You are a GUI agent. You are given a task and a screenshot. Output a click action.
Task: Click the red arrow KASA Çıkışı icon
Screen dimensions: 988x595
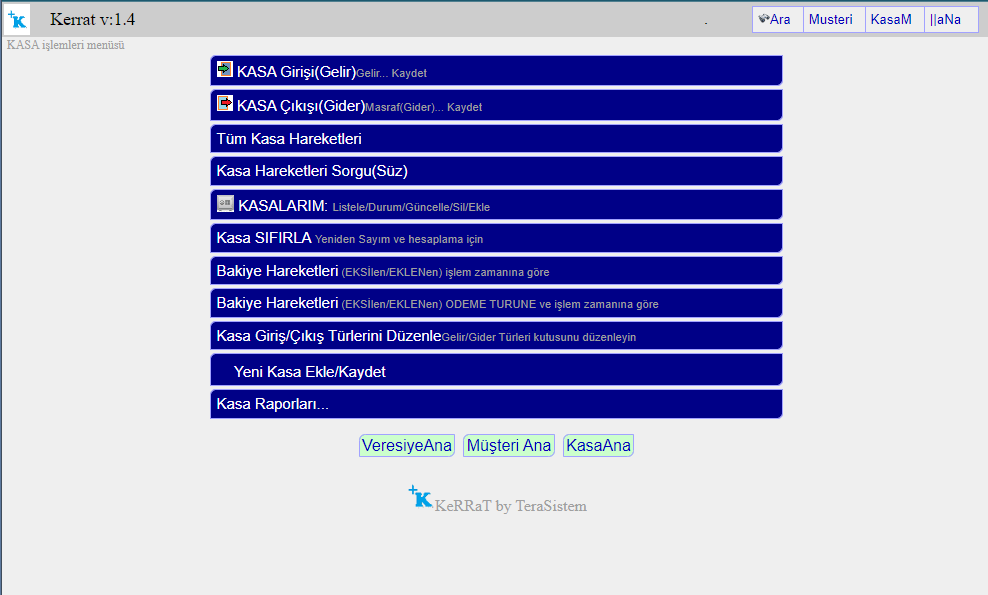tap(225, 104)
